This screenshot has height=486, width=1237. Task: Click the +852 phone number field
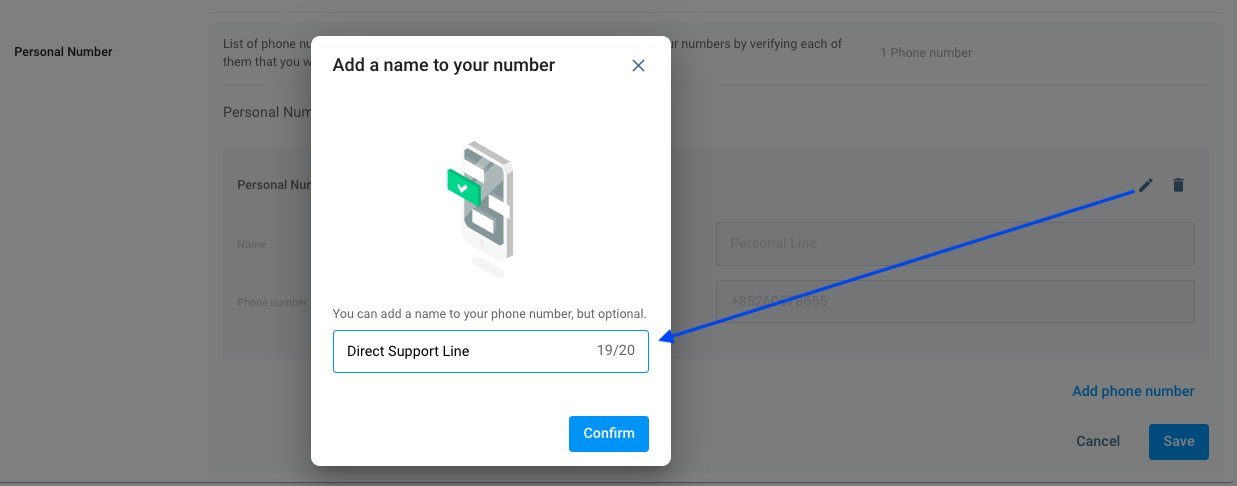(x=954, y=301)
